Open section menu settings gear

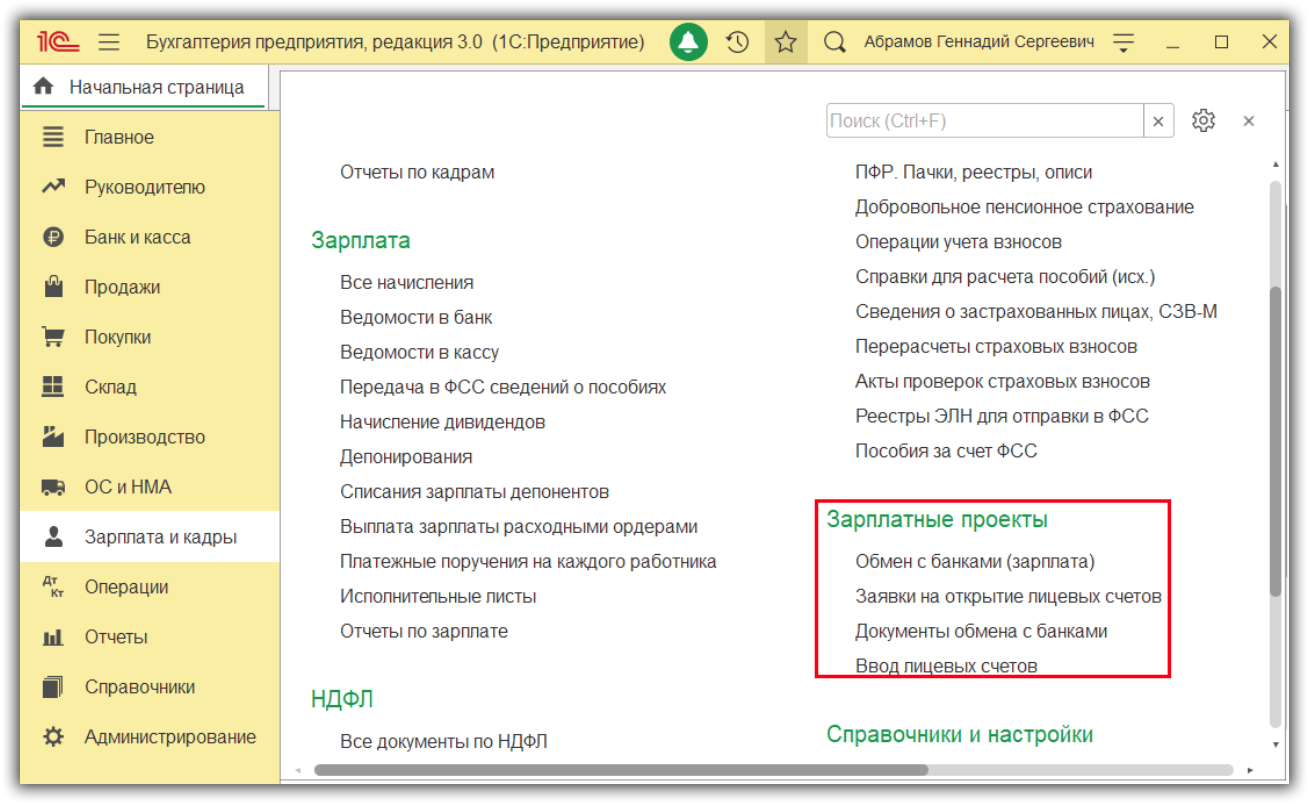1203,121
